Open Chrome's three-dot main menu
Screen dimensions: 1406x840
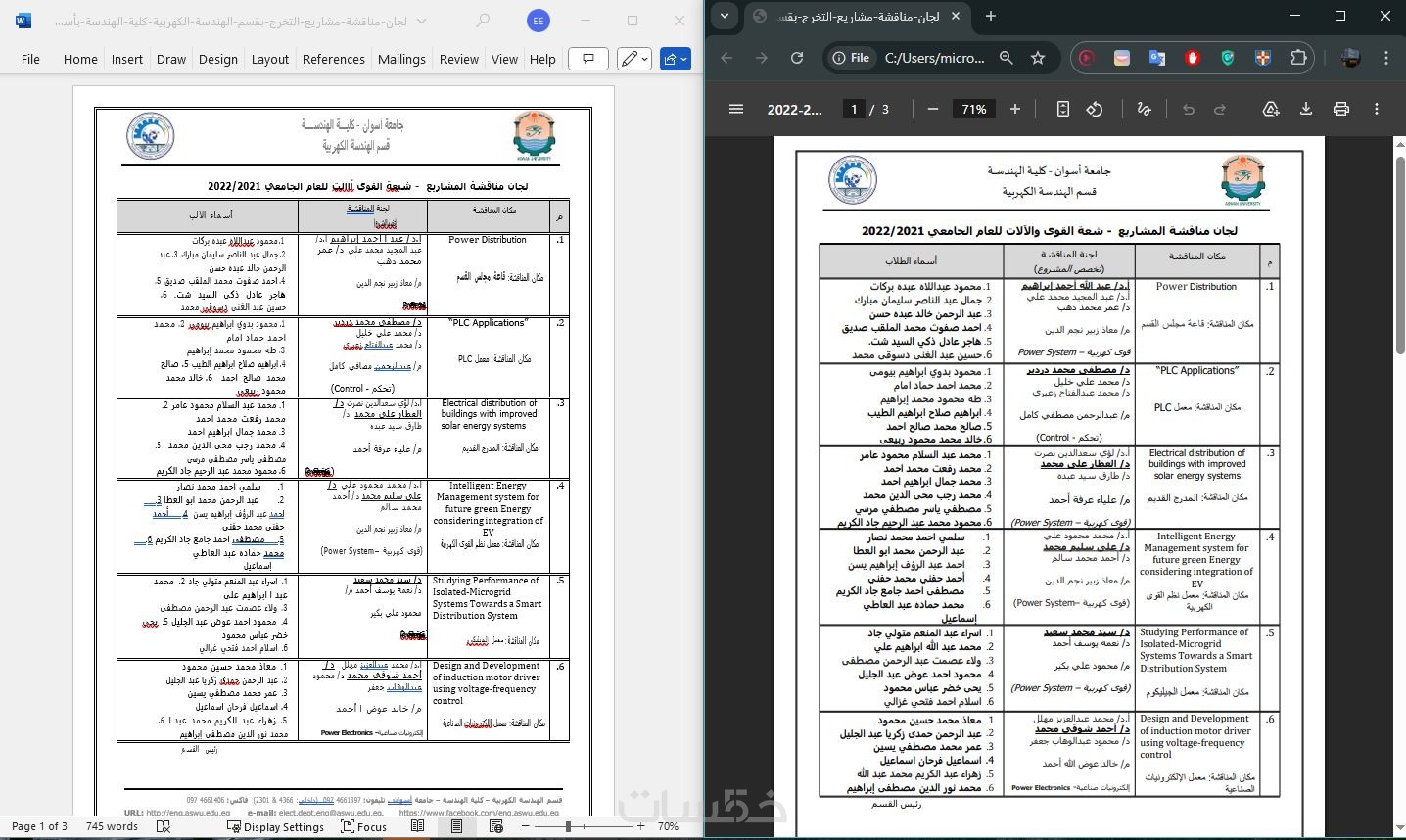click(x=1386, y=58)
